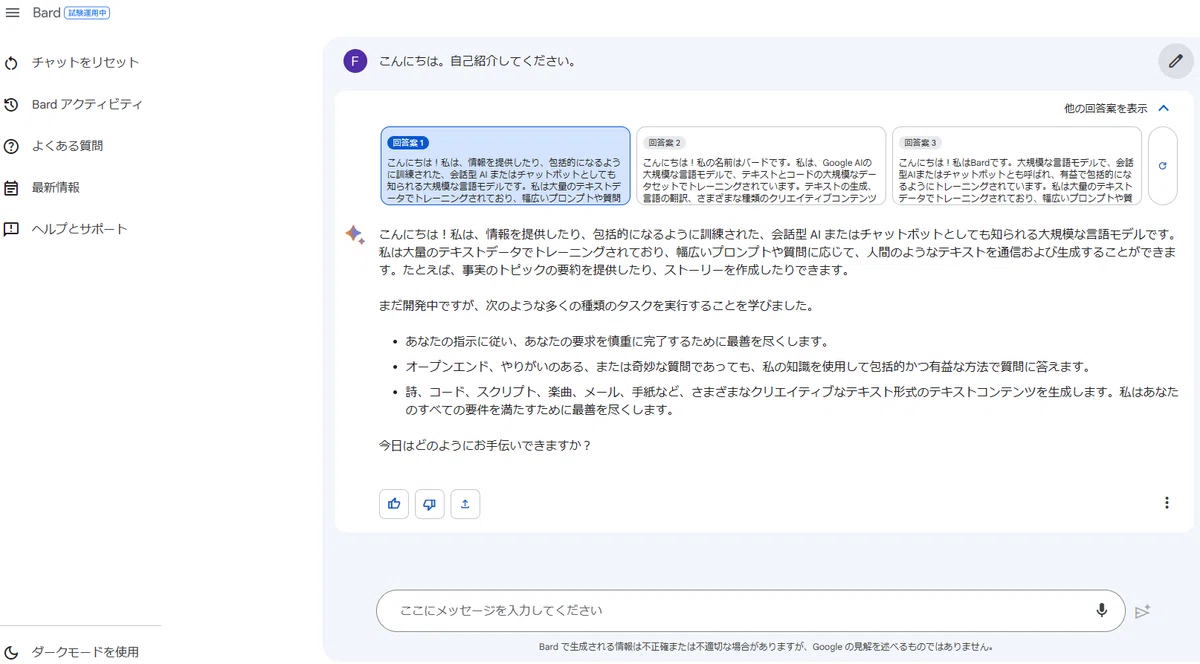Click text 今日はどのようにお手伝いできますか？
The image size is (1200, 664).
coord(485,445)
